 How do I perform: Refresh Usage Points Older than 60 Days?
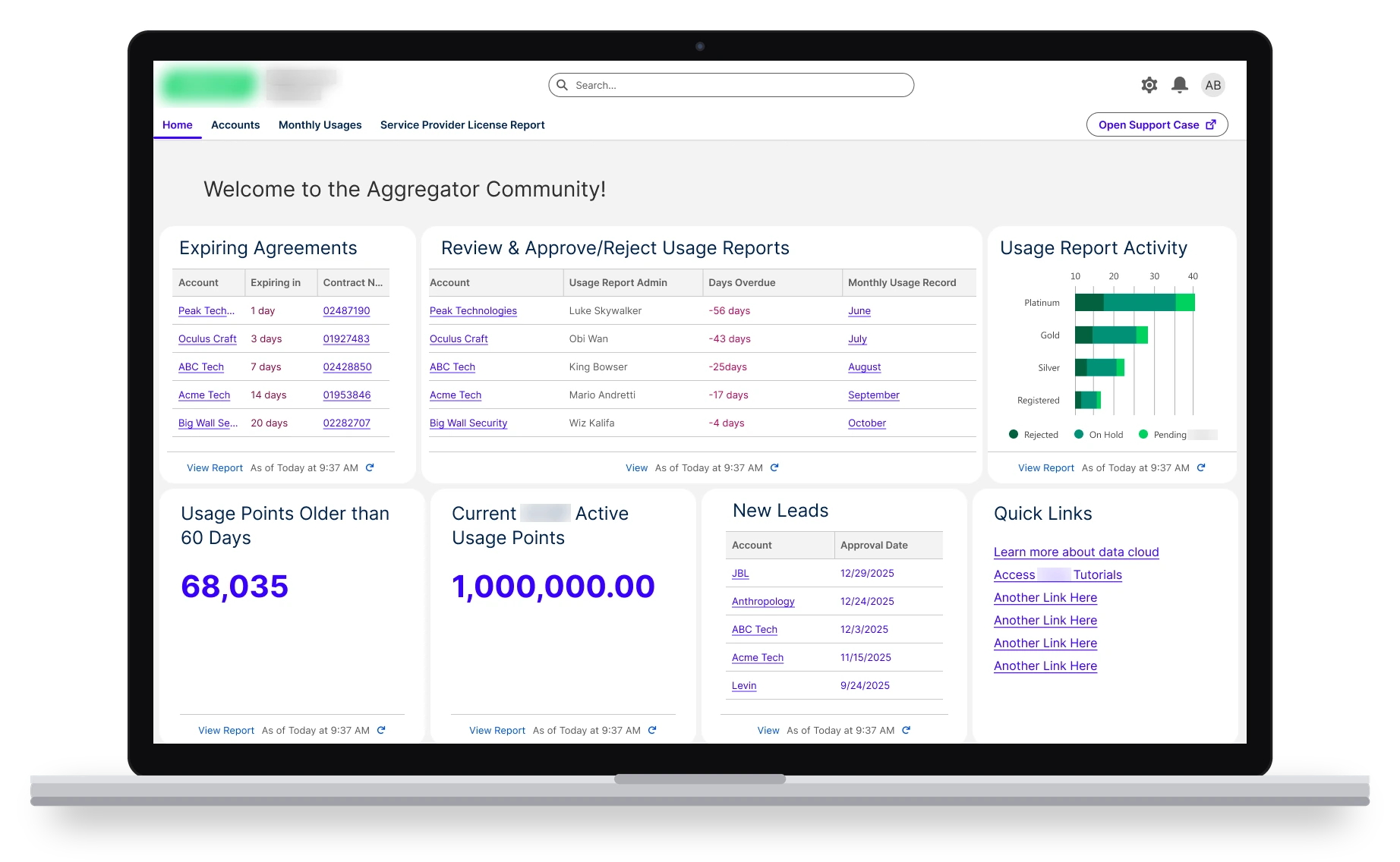(x=381, y=730)
